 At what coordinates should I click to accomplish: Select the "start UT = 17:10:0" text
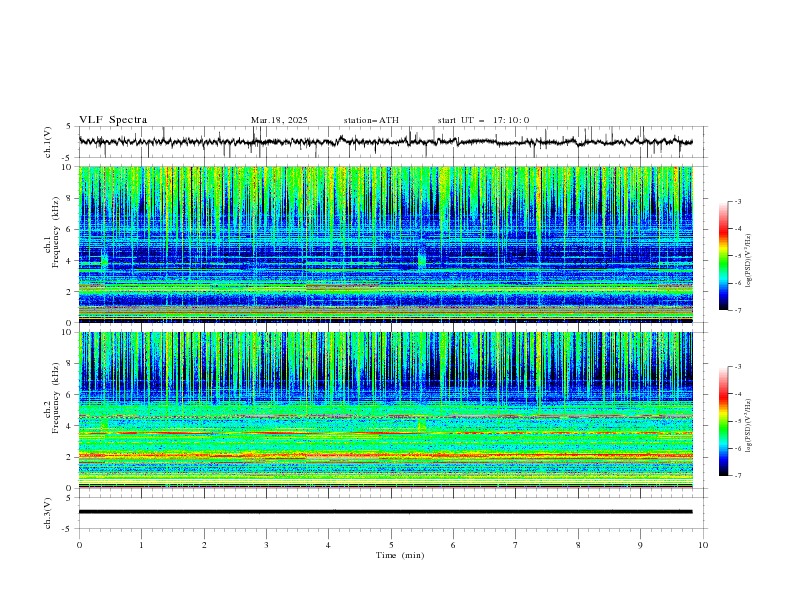[483, 120]
